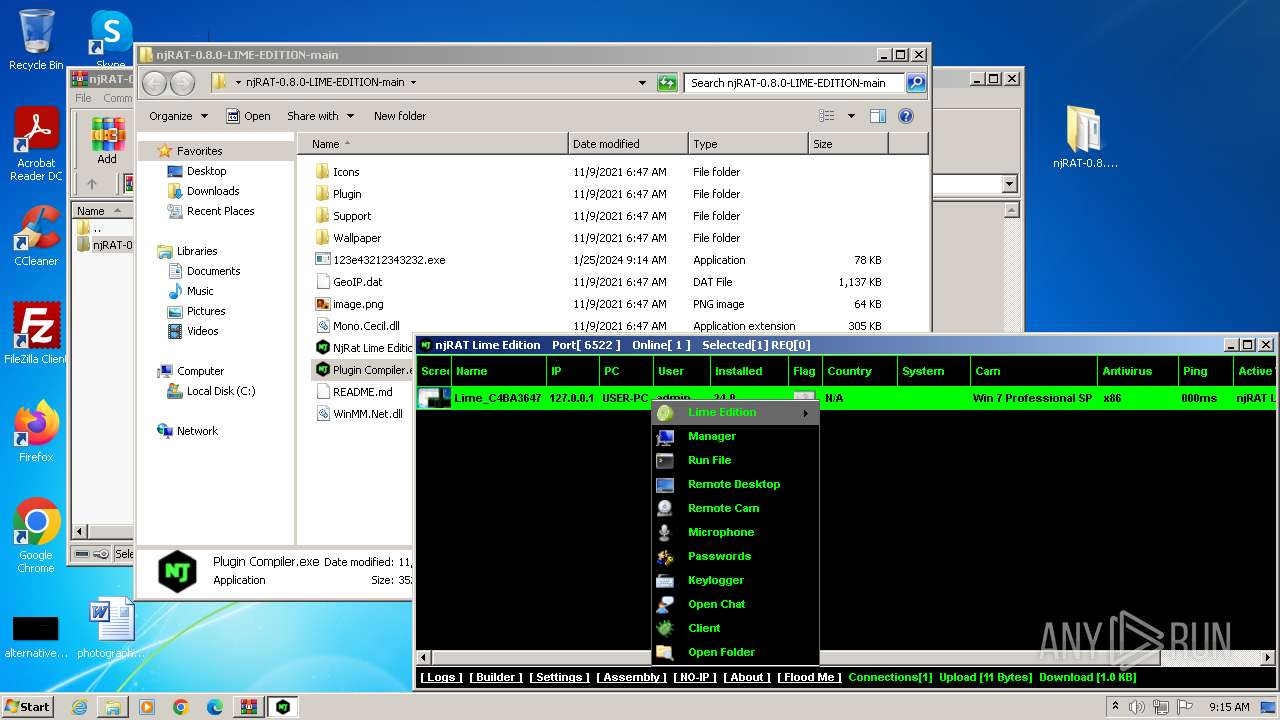
Task: Click the Manager monitor icon
Action: click(x=665, y=436)
